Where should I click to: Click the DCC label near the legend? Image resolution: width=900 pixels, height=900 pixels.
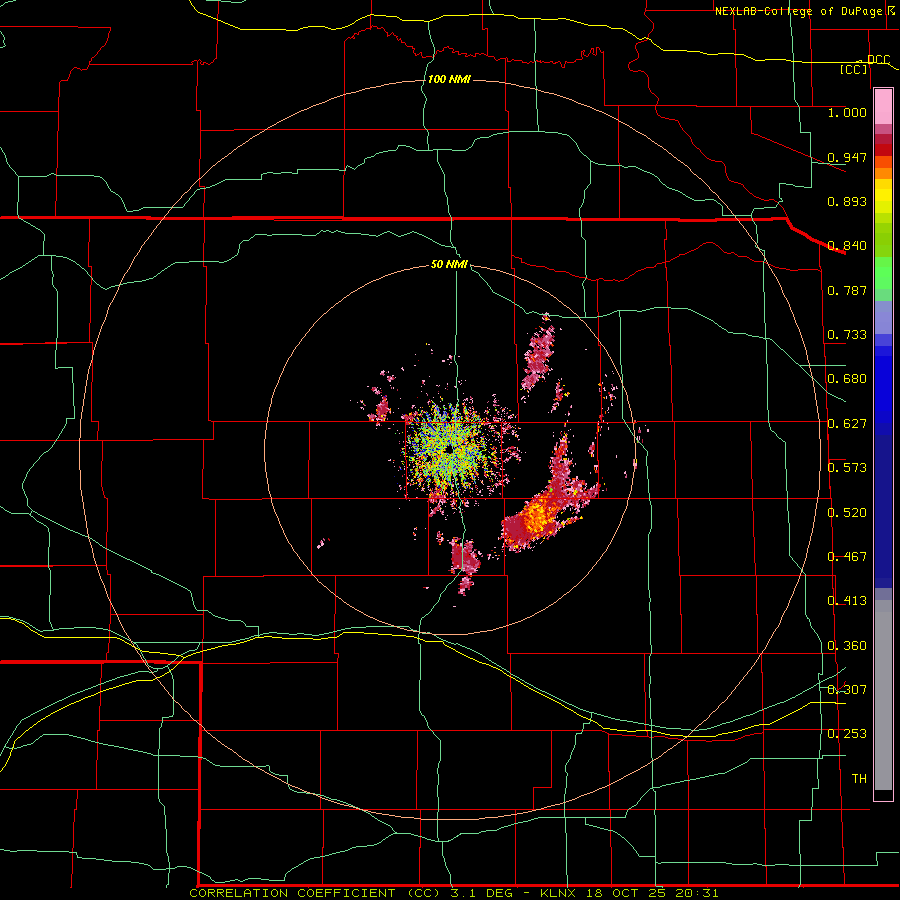pyautogui.click(x=878, y=60)
